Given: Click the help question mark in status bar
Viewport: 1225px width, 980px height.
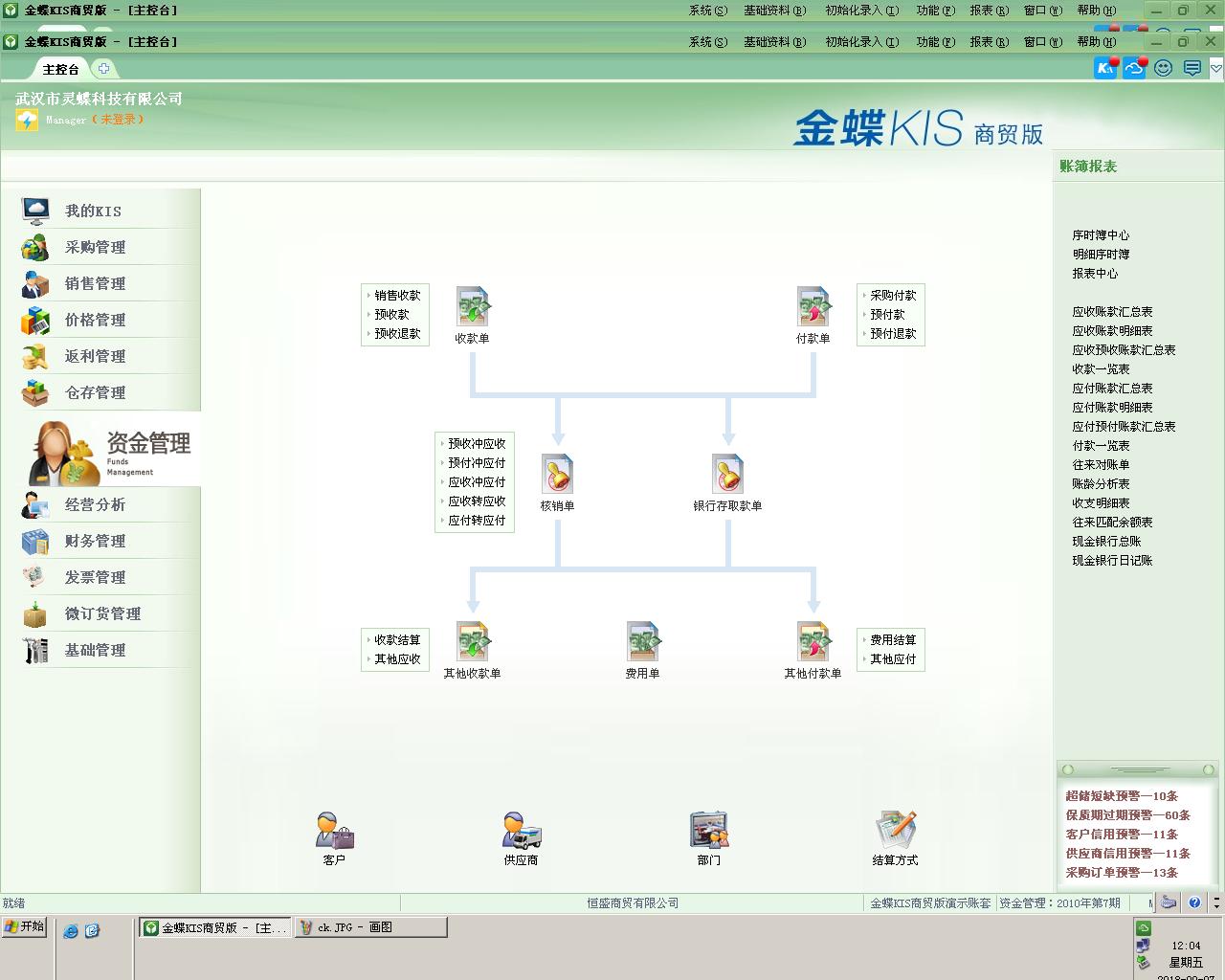Looking at the screenshot, I should [x=1194, y=902].
